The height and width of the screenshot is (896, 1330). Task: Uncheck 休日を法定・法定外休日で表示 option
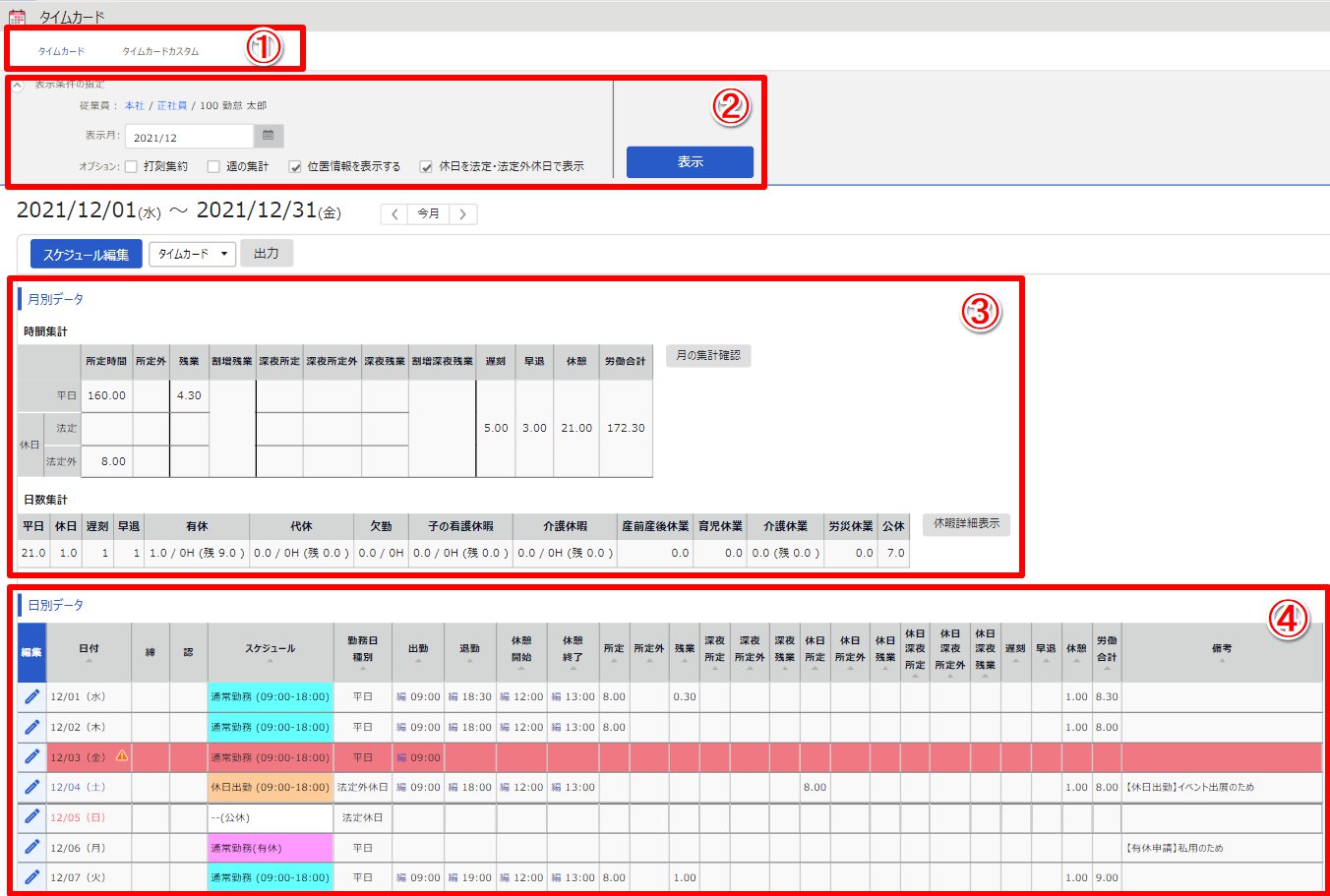pyautogui.click(x=426, y=167)
